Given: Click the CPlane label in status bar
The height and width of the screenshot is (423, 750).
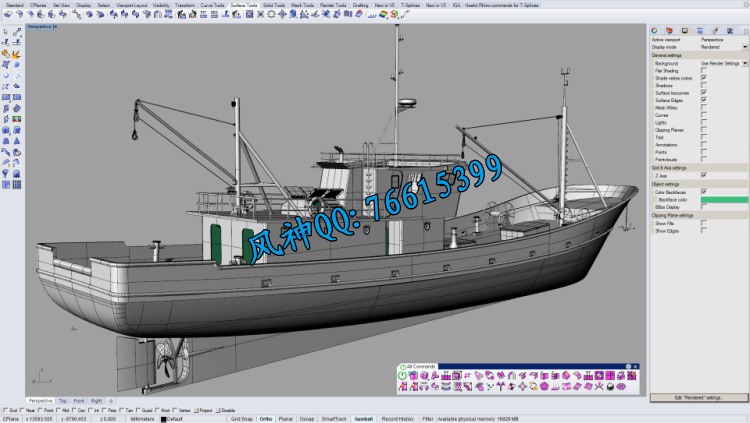Looking at the screenshot, I should (11, 419).
